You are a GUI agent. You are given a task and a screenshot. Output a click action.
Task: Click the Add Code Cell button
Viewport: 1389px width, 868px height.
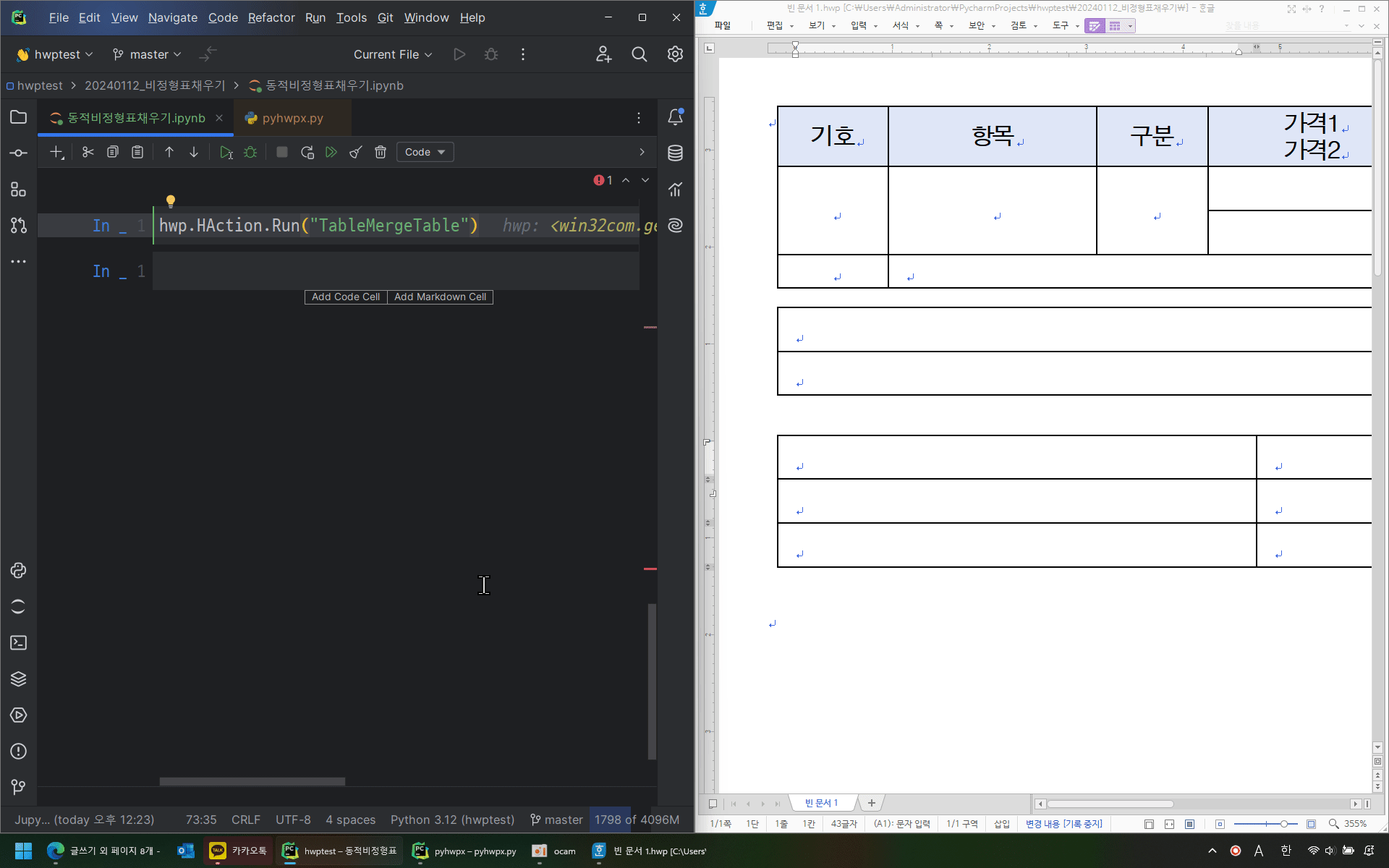click(x=345, y=297)
